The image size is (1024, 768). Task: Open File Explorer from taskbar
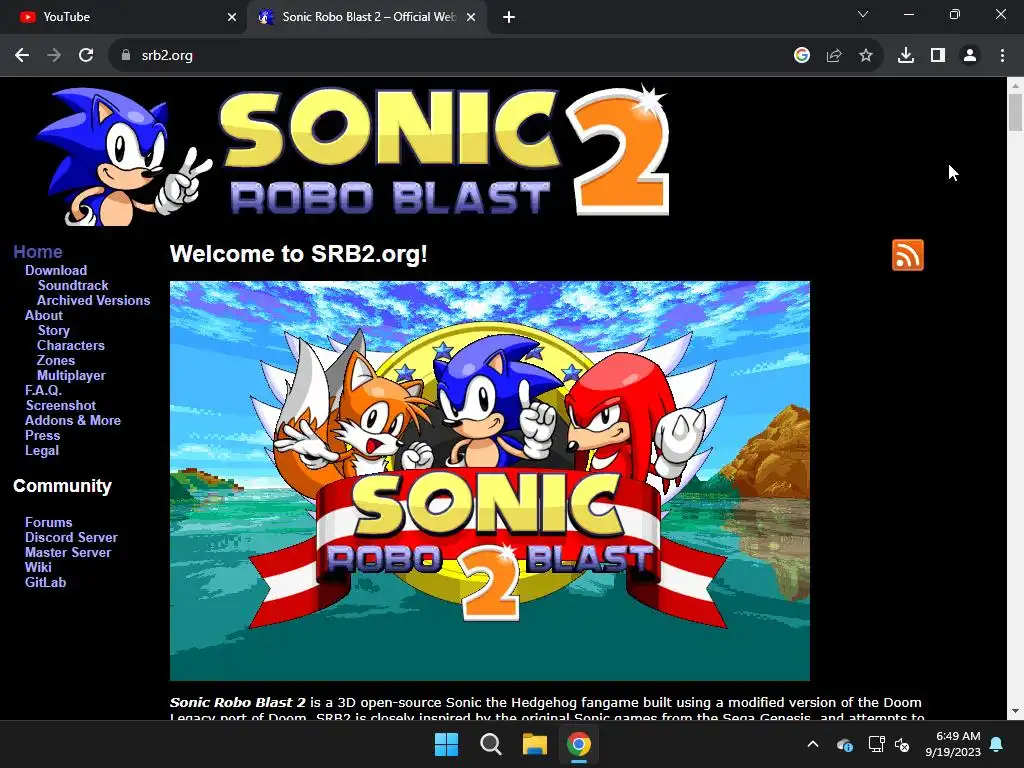[534, 744]
